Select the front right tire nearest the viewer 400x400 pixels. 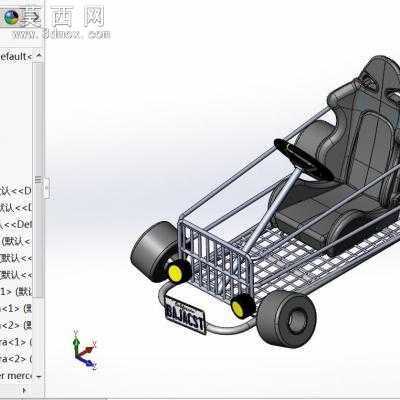[x=287, y=319]
